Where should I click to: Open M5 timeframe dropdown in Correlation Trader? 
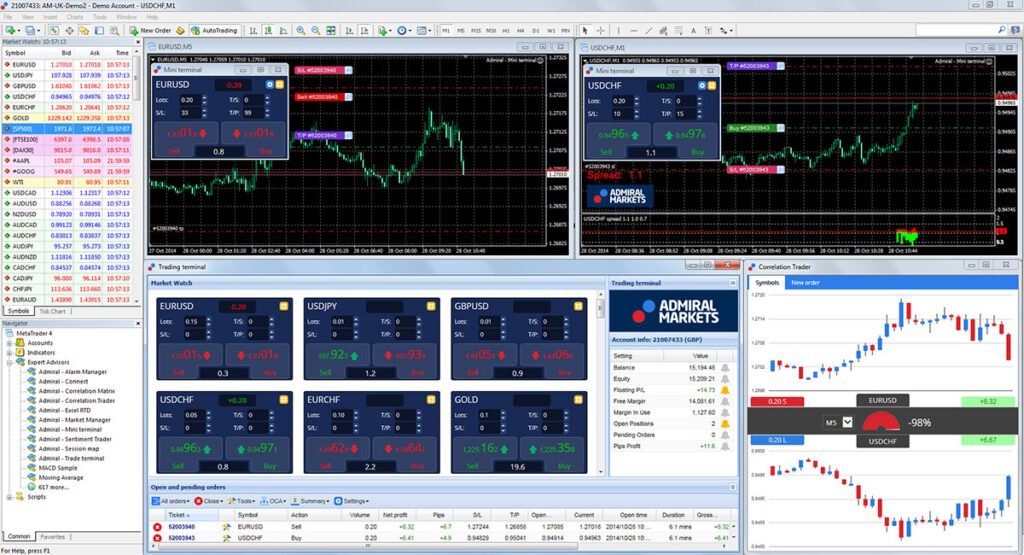coord(847,422)
